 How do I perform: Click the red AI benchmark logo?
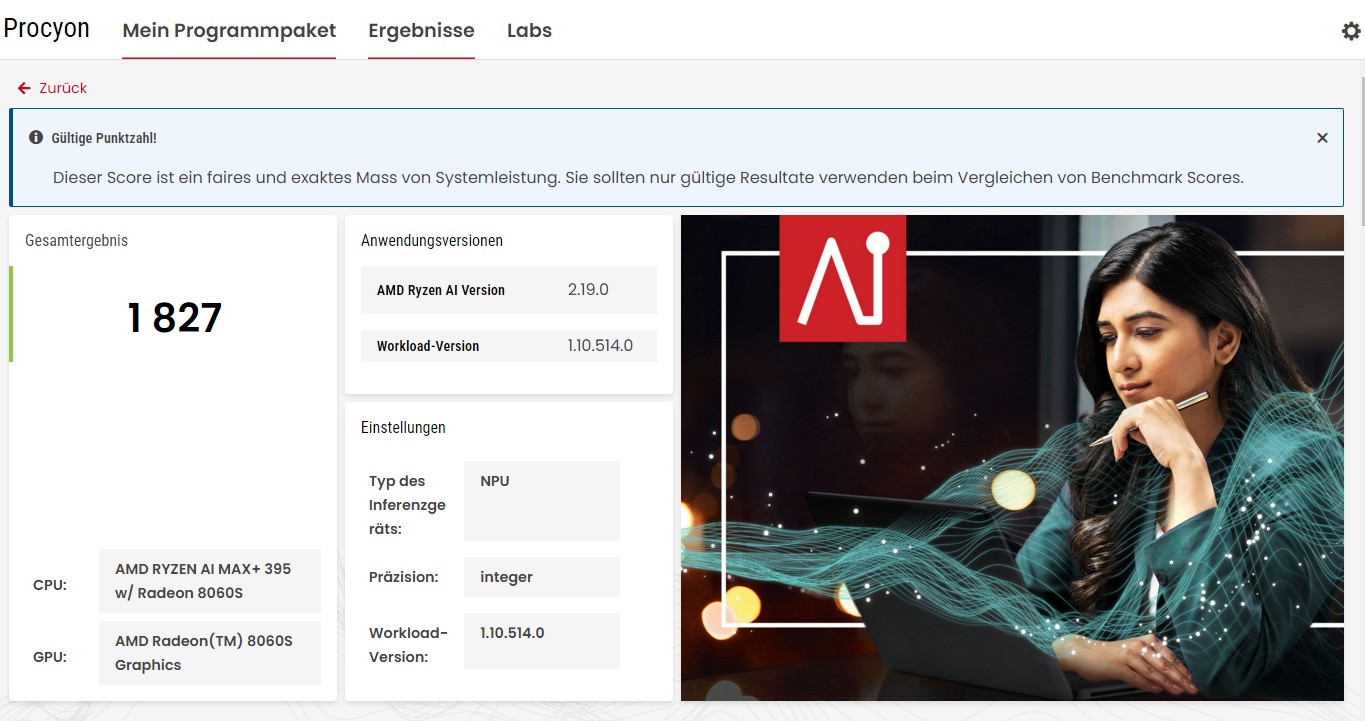(x=842, y=278)
